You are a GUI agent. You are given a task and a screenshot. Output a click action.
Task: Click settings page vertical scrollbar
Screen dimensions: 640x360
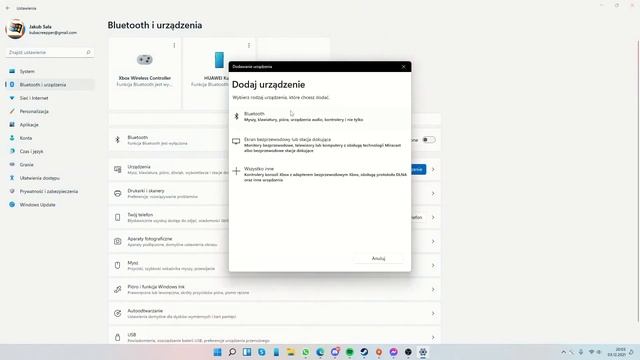pyautogui.click(x=638, y=180)
